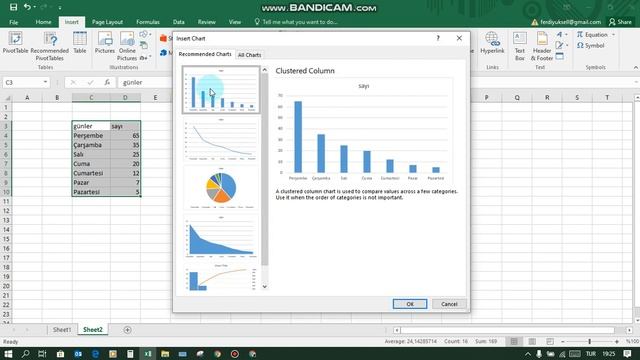Open the WordArt dropdown
This screenshot has height=360, width=640.
pyautogui.click(x=562, y=35)
